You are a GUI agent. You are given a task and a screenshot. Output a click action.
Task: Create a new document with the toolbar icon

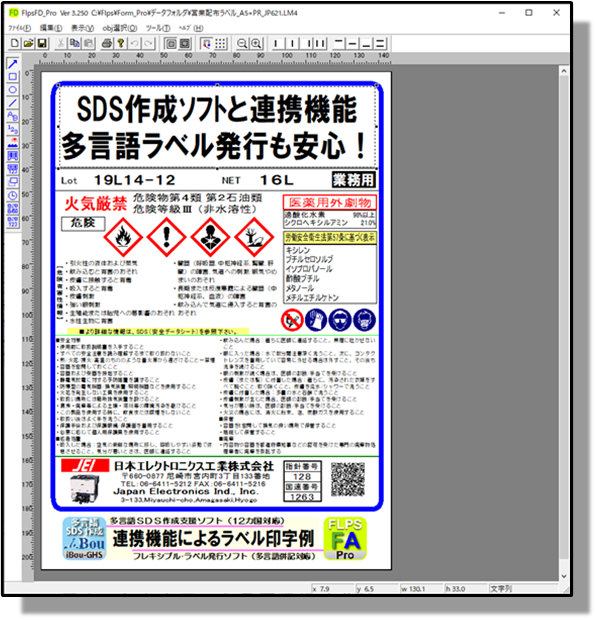pos(15,43)
